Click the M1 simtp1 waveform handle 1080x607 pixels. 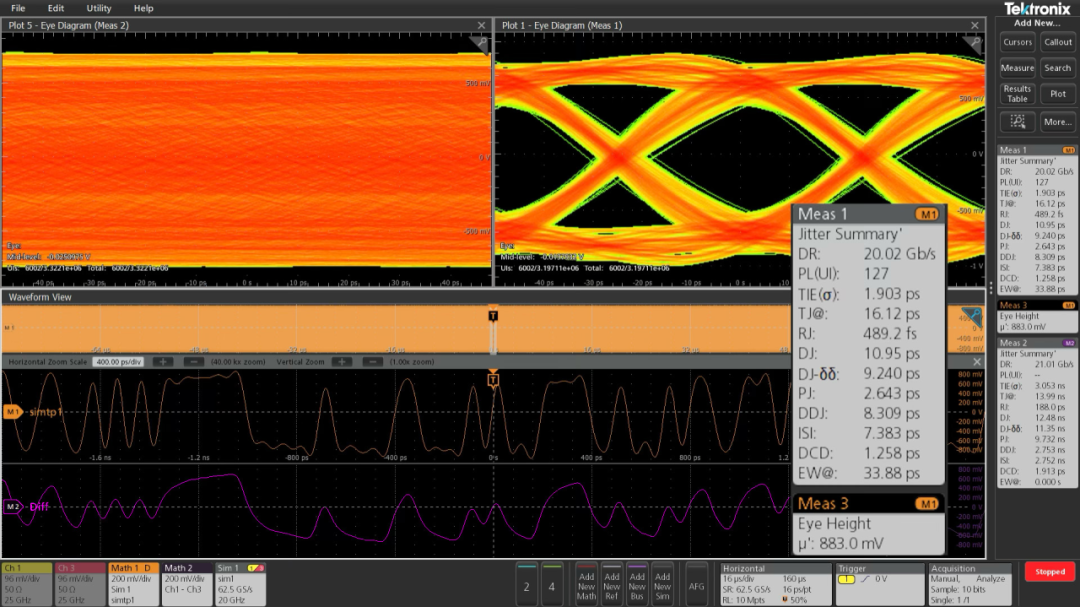coord(13,411)
